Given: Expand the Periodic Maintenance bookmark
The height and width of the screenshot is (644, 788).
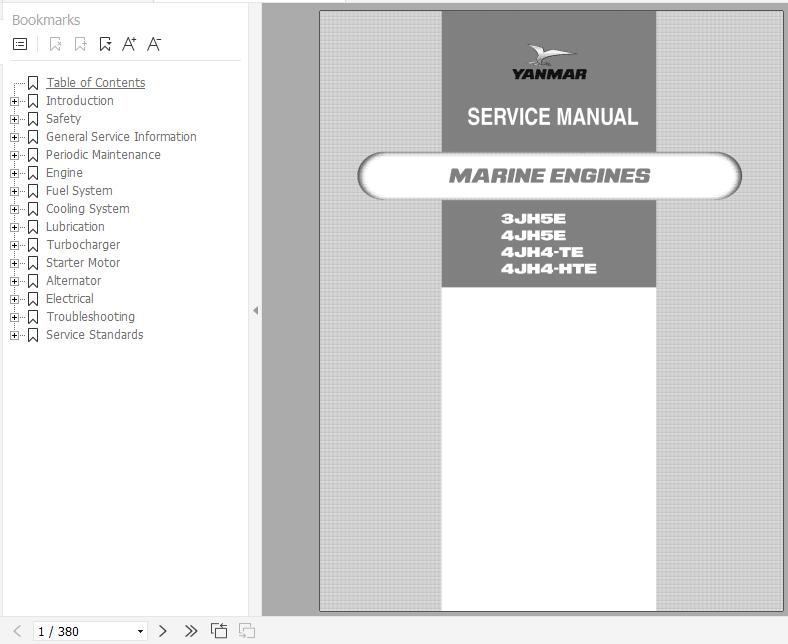Looking at the screenshot, I should pyautogui.click(x=15, y=155).
